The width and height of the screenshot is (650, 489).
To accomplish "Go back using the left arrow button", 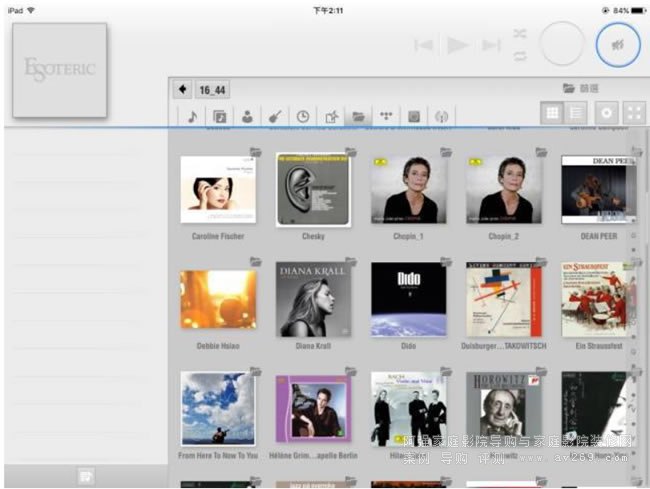I will pos(183,90).
